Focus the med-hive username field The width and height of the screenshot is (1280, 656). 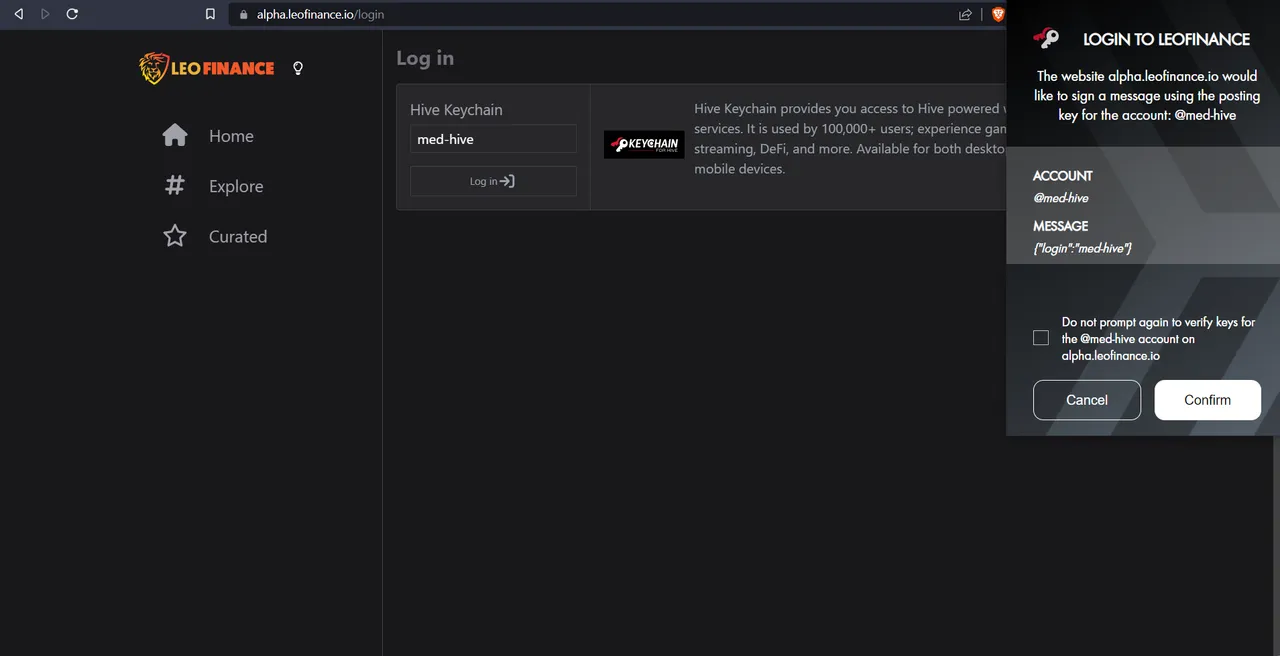coord(493,139)
